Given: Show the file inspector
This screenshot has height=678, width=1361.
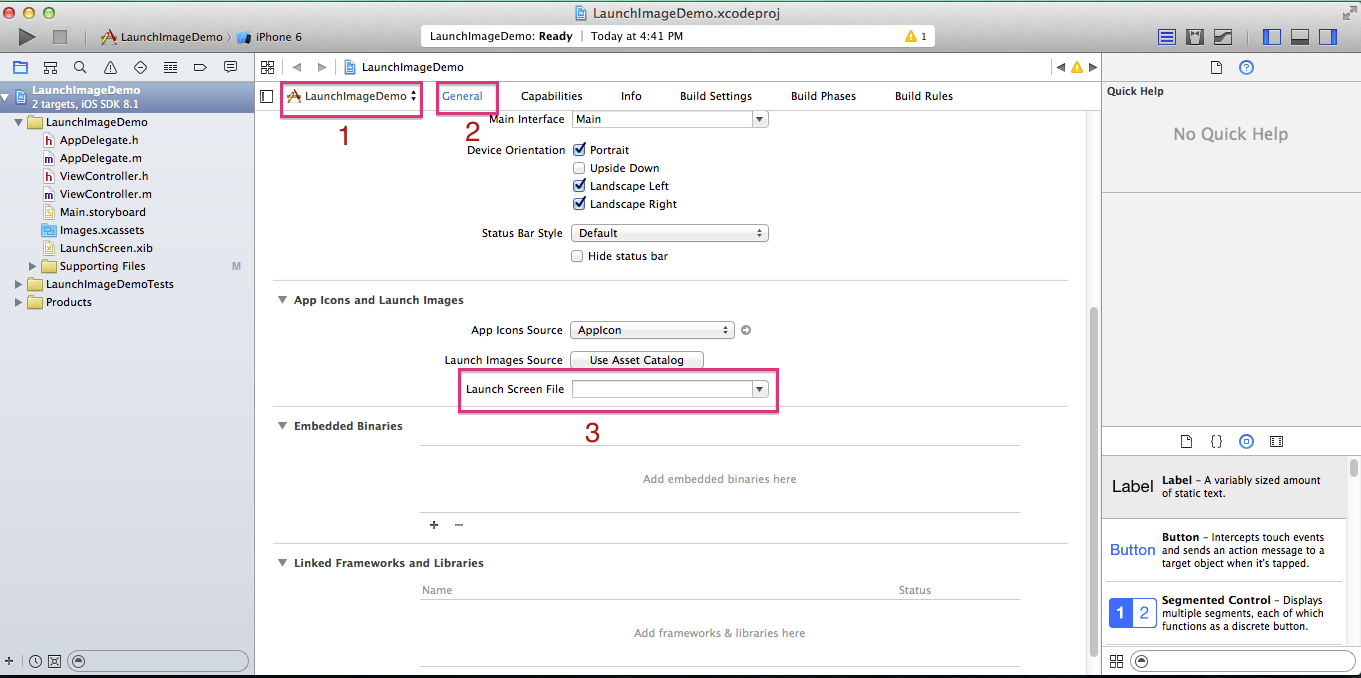Looking at the screenshot, I should [x=1217, y=67].
